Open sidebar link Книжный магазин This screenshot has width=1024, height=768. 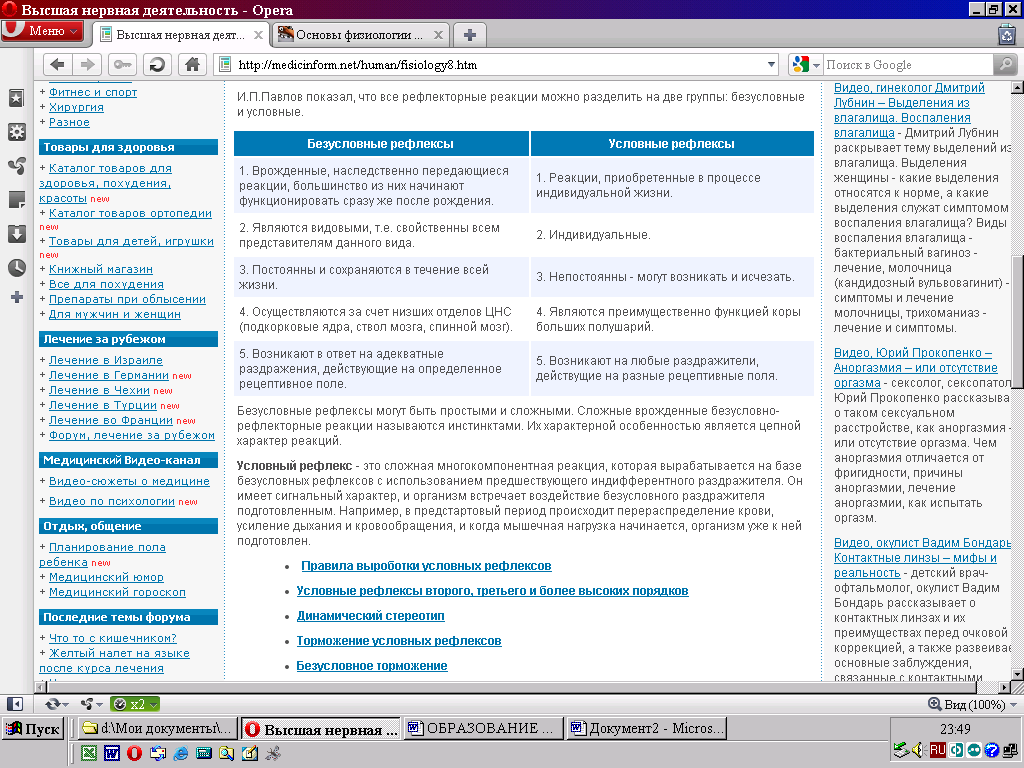101,269
